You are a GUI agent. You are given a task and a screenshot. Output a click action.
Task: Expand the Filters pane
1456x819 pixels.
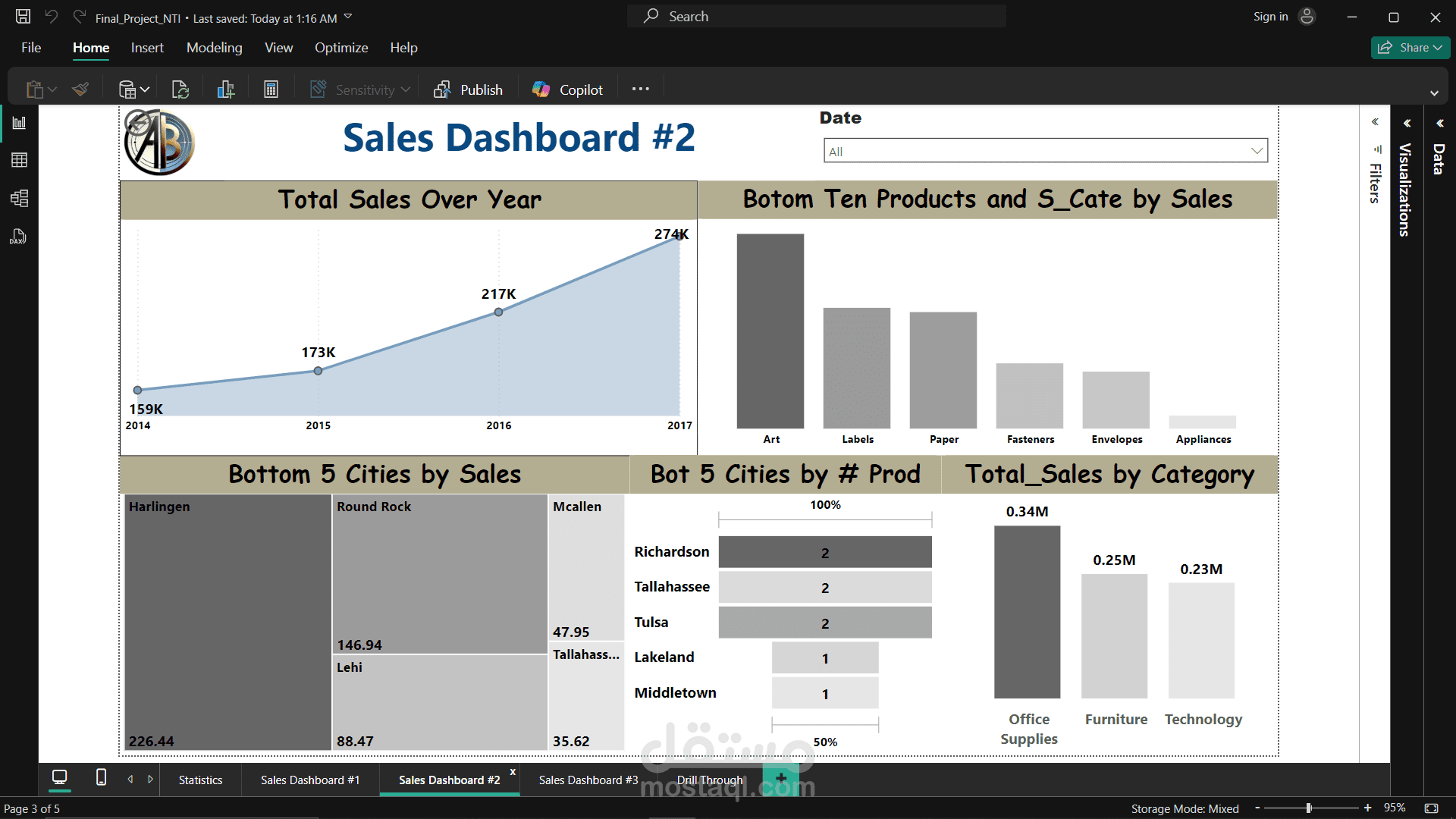[x=1375, y=122]
